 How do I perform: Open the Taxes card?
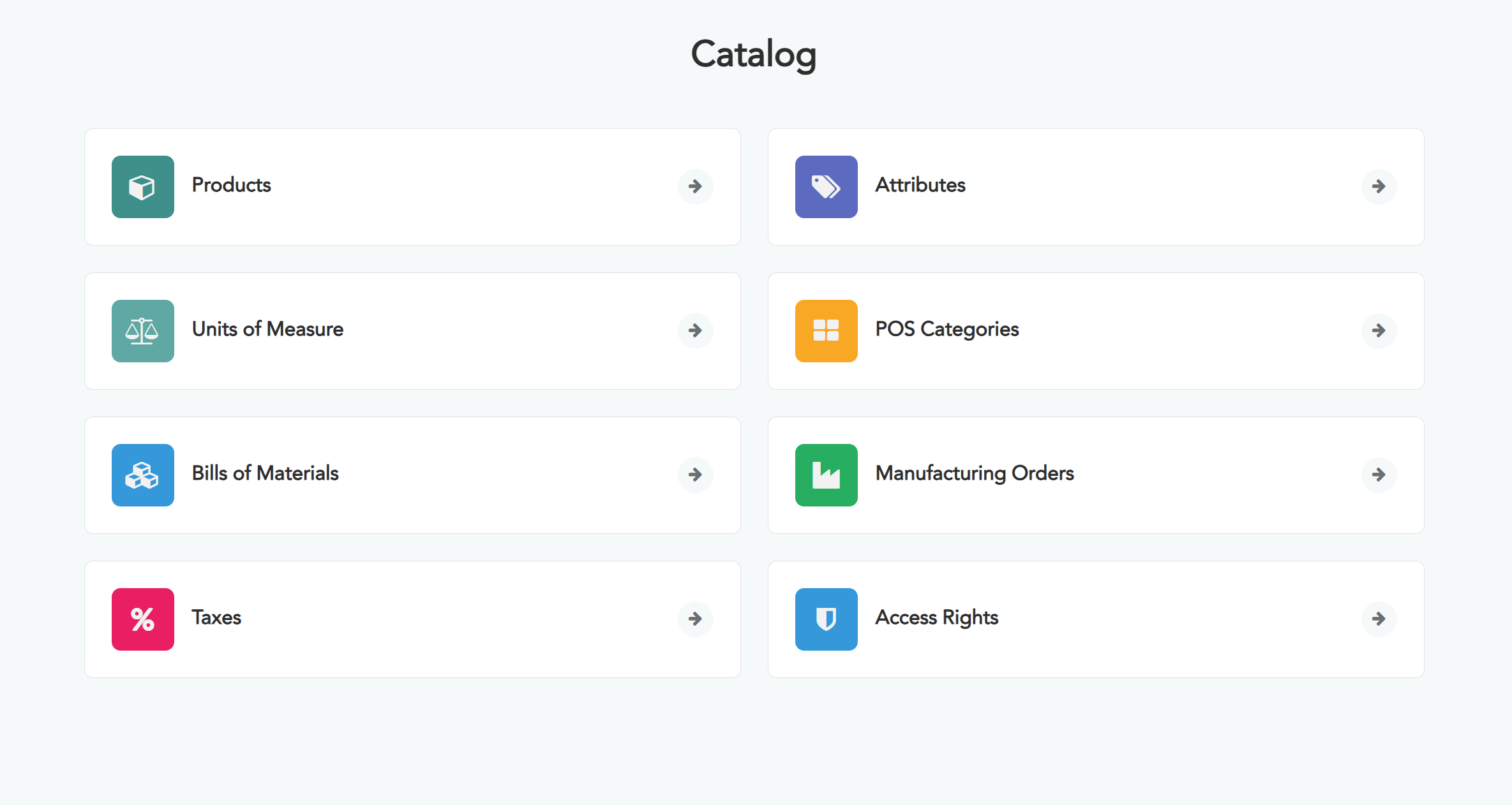(x=412, y=619)
